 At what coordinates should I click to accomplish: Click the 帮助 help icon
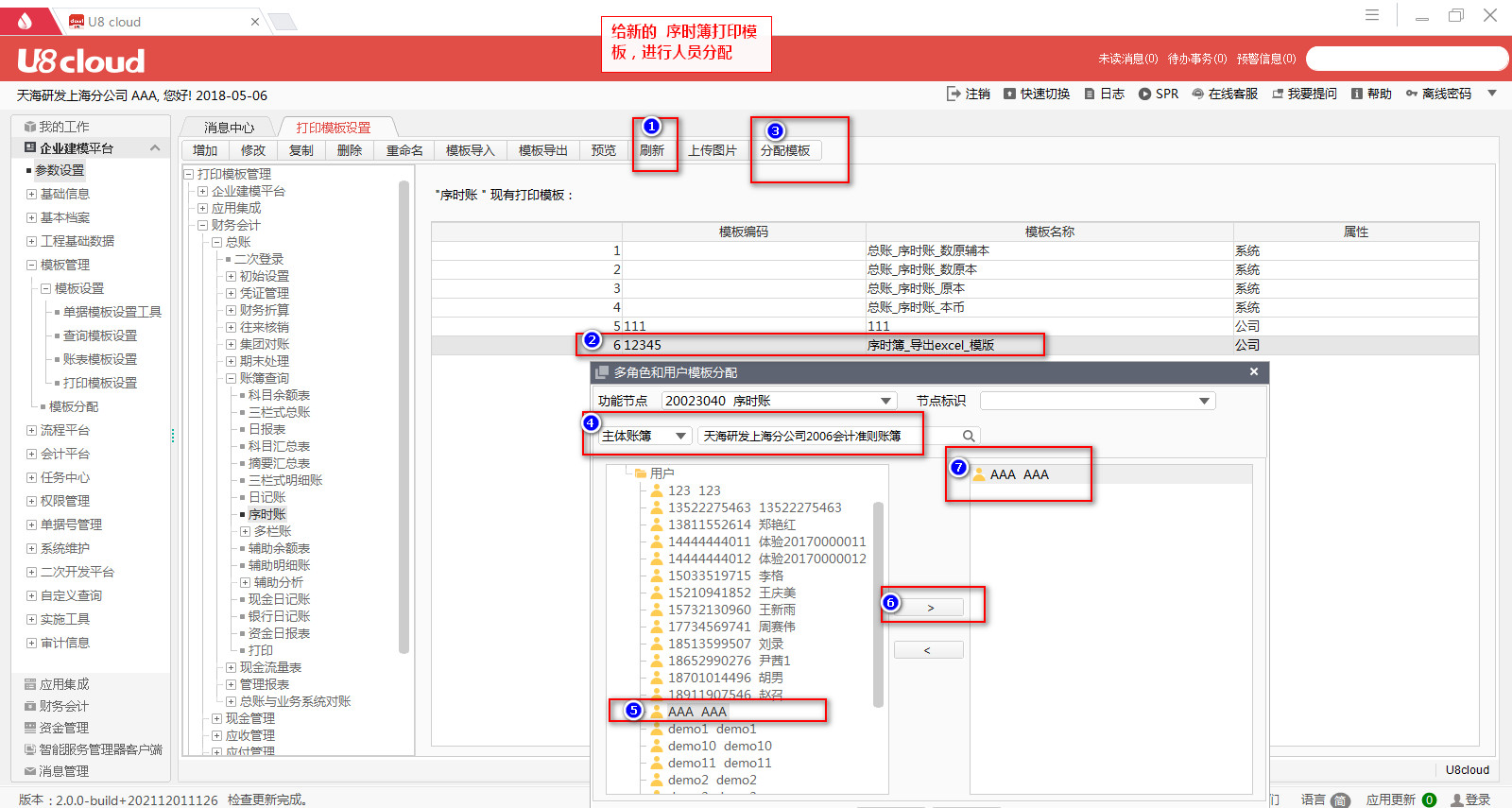tap(1357, 94)
